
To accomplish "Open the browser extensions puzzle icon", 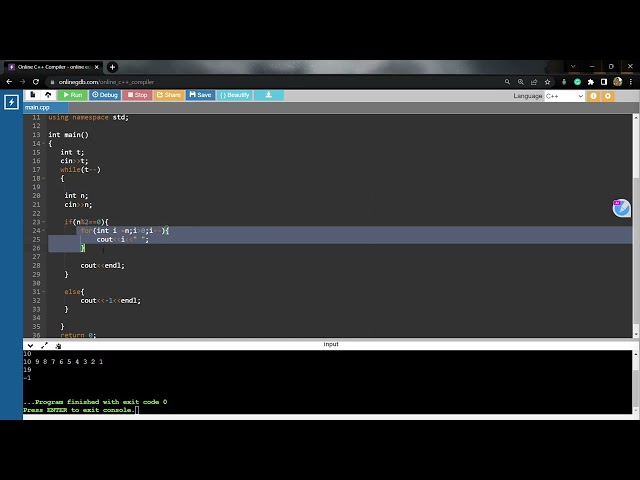I will click(591, 82).
